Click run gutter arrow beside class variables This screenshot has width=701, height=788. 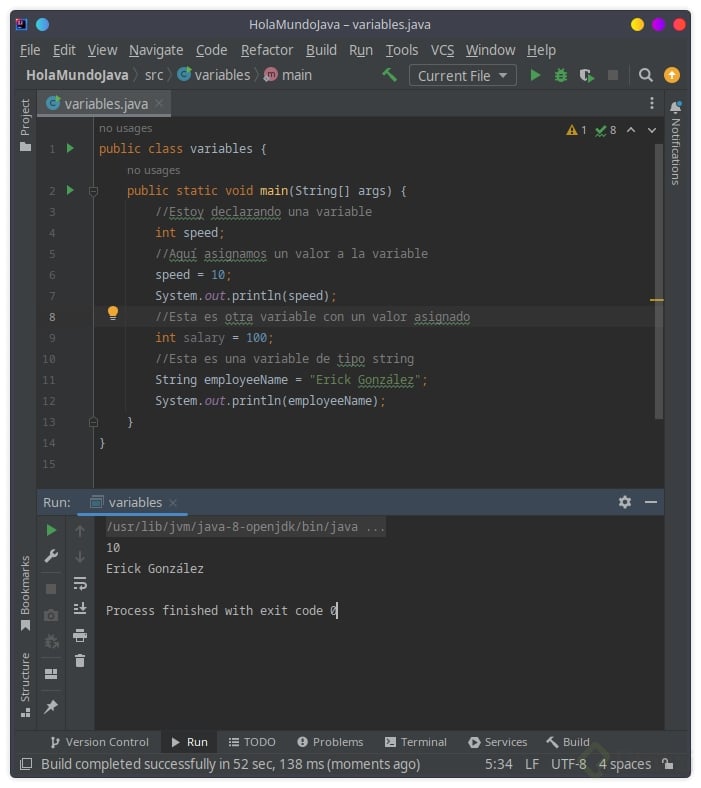pyautogui.click(x=70, y=148)
